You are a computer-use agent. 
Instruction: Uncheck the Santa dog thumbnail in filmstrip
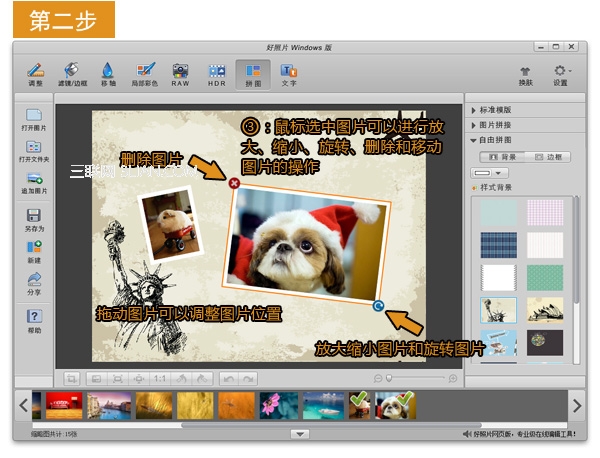click(395, 406)
